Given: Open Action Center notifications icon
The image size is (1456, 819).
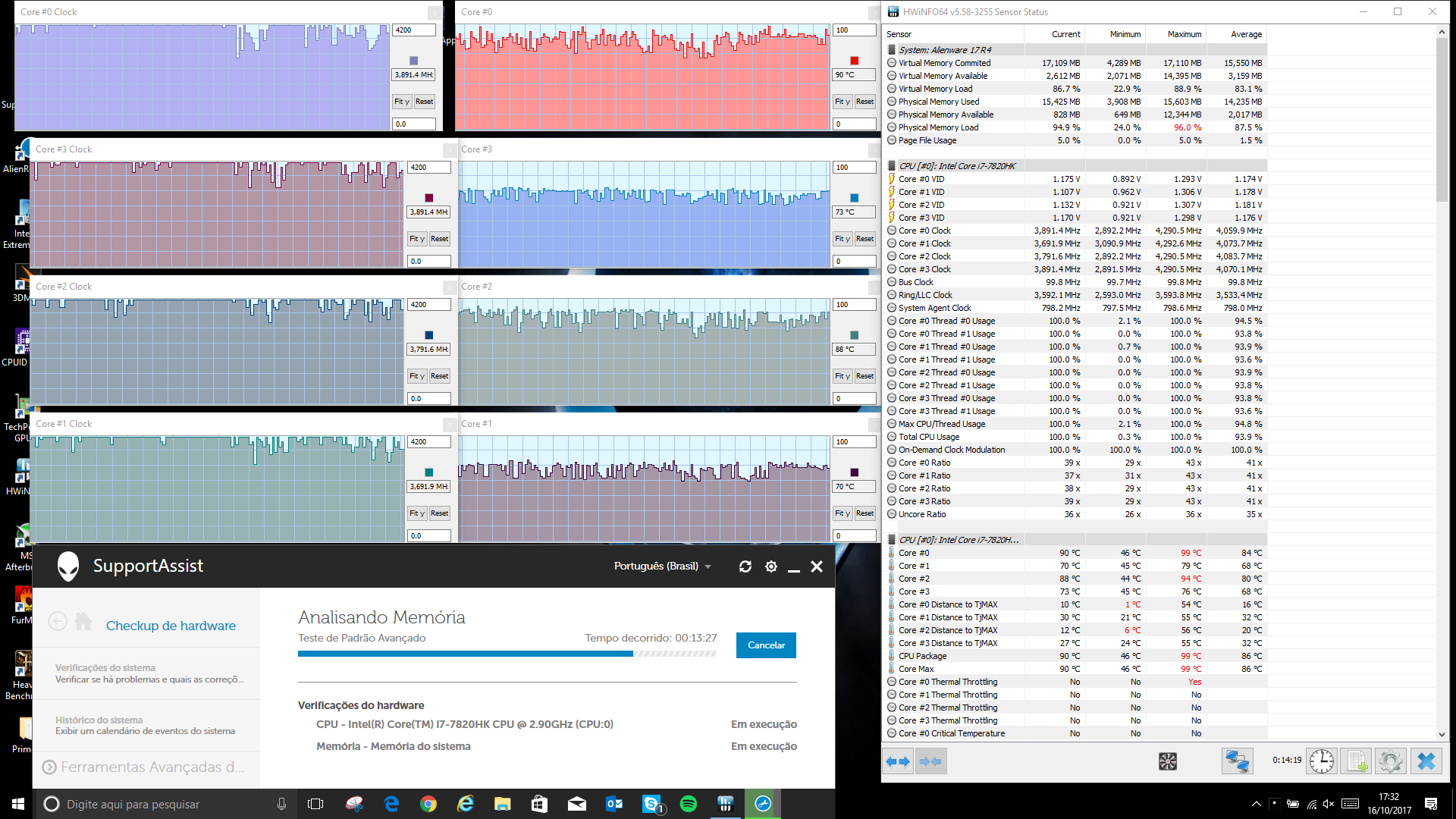Looking at the screenshot, I should [x=1431, y=804].
